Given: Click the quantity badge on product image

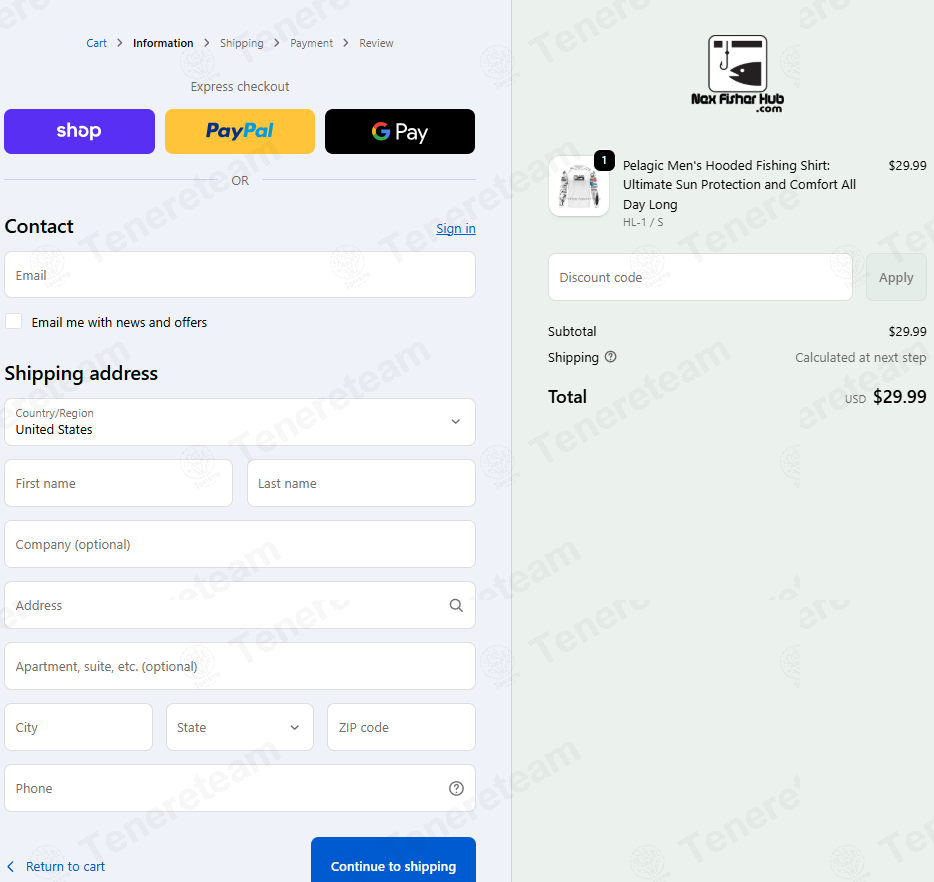Looking at the screenshot, I should tap(604, 160).
